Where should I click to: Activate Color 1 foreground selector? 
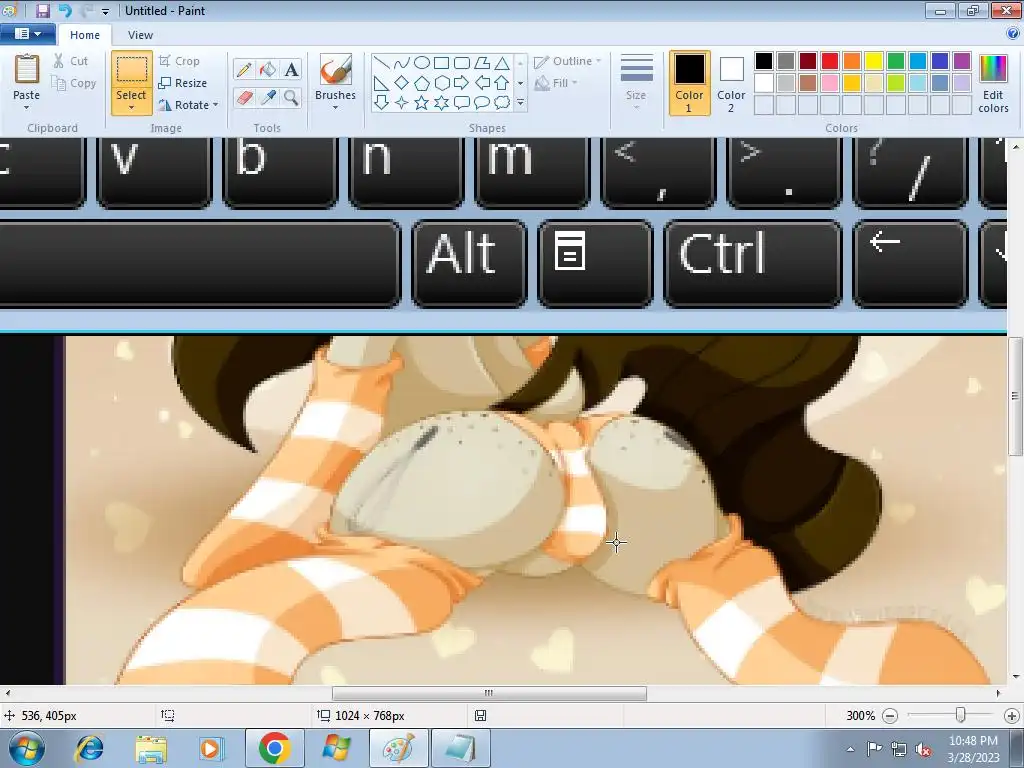pyautogui.click(x=690, y=84)
